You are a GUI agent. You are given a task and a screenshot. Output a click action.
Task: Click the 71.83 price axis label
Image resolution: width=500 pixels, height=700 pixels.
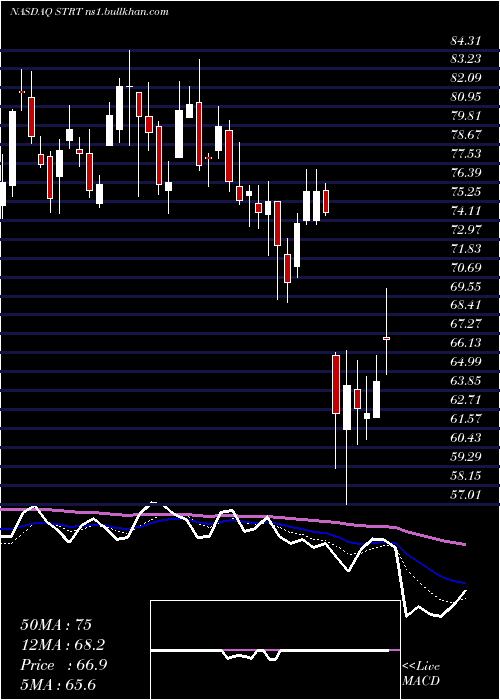click(x=466, y=249)
